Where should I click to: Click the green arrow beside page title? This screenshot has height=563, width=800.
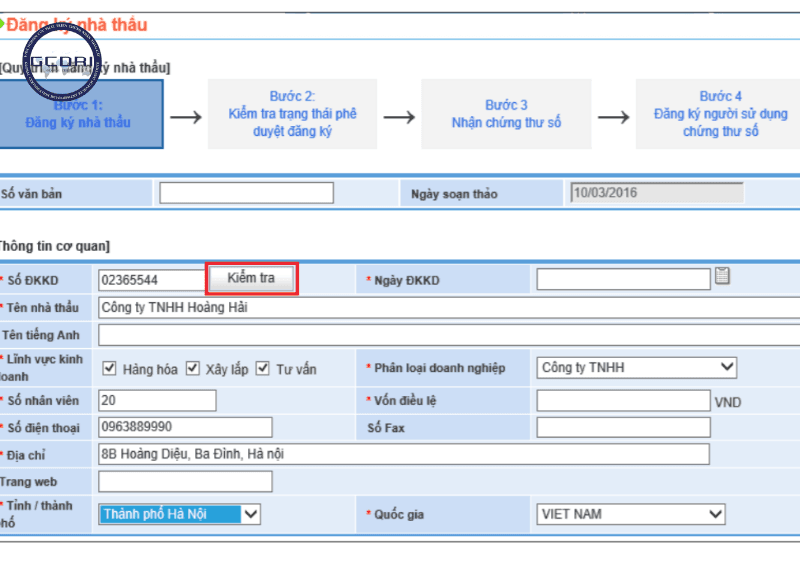click(3, 22)
